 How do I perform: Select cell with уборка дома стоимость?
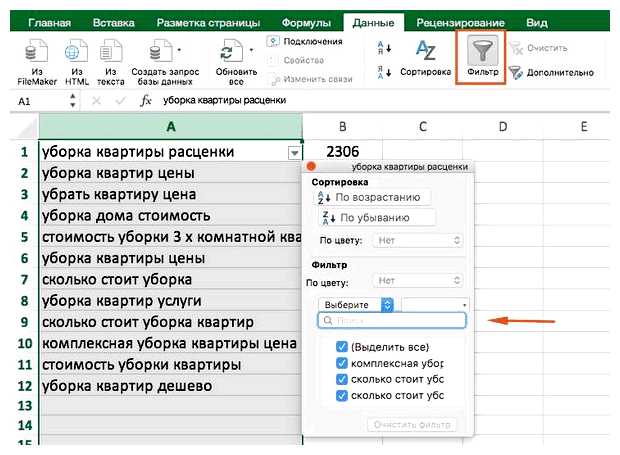(171, 216)
